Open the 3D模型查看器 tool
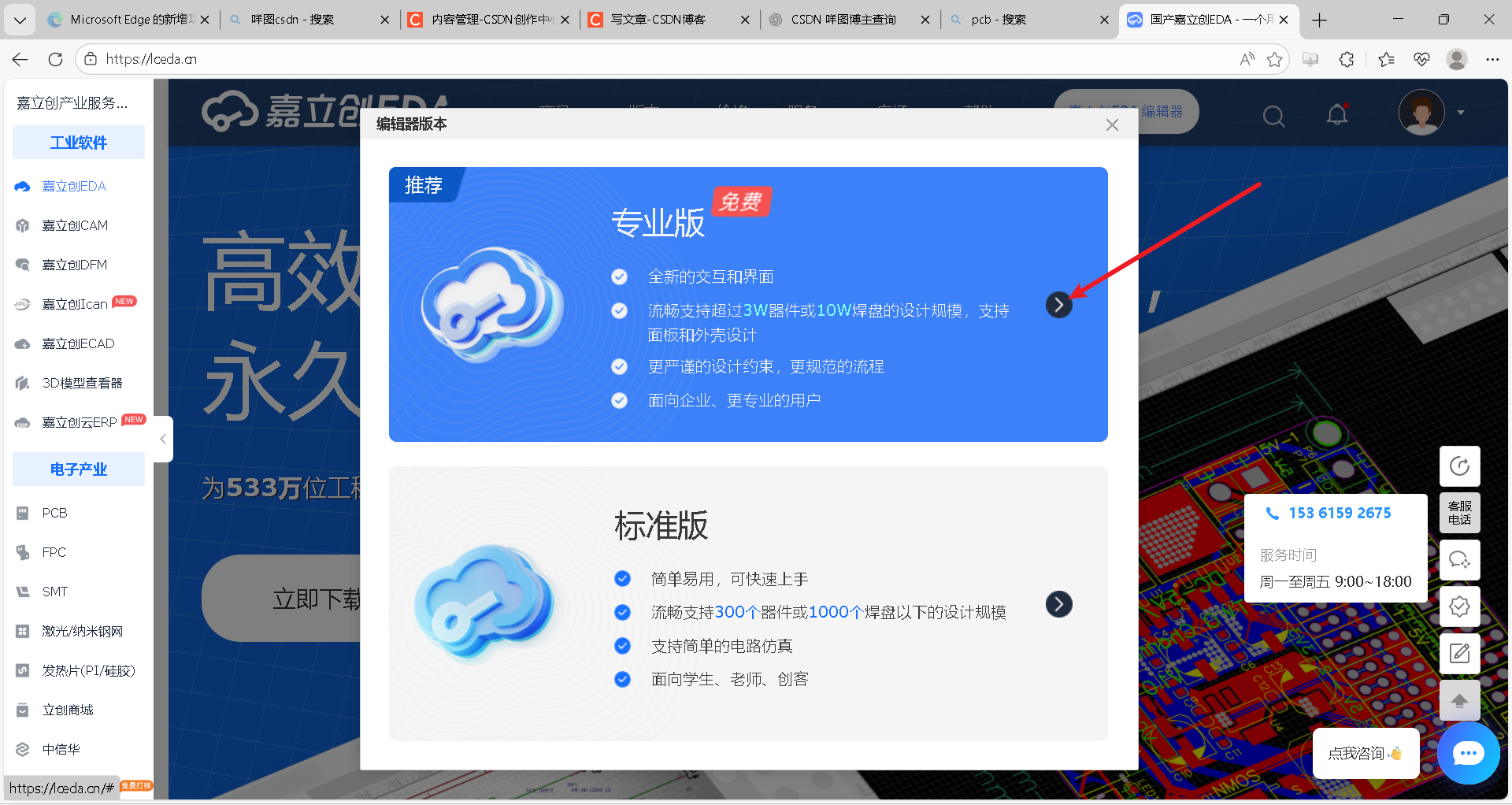 [x=21, y=383]
